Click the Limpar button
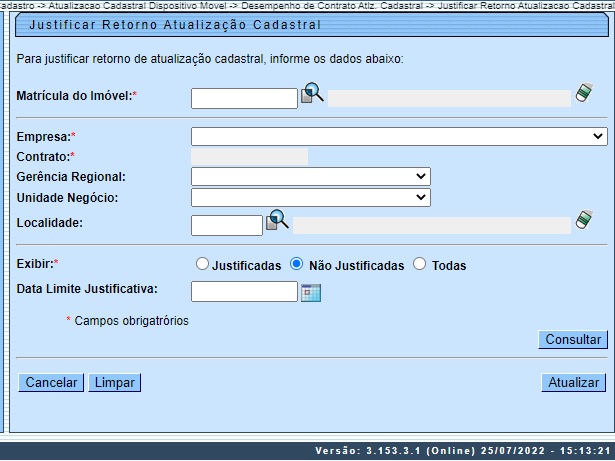 tap(115, 383)
